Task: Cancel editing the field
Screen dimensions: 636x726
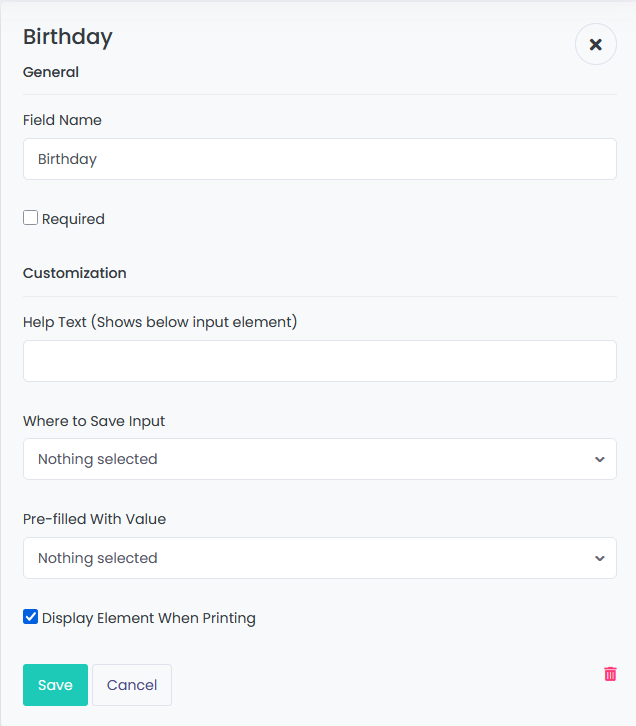Action: pos(132,685)
